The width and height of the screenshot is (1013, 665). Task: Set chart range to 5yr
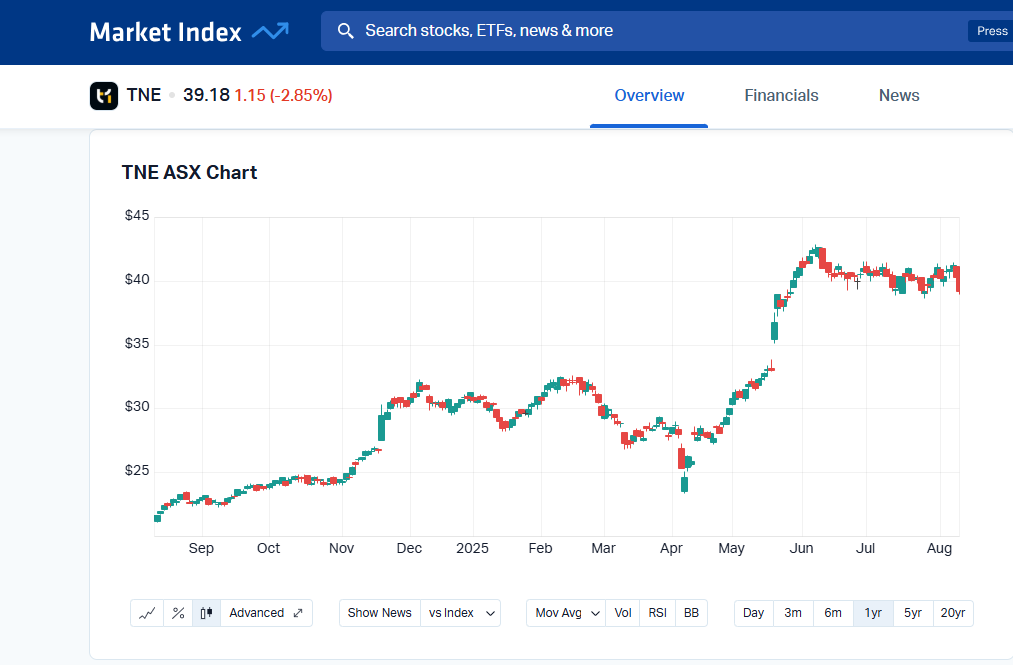913,613
